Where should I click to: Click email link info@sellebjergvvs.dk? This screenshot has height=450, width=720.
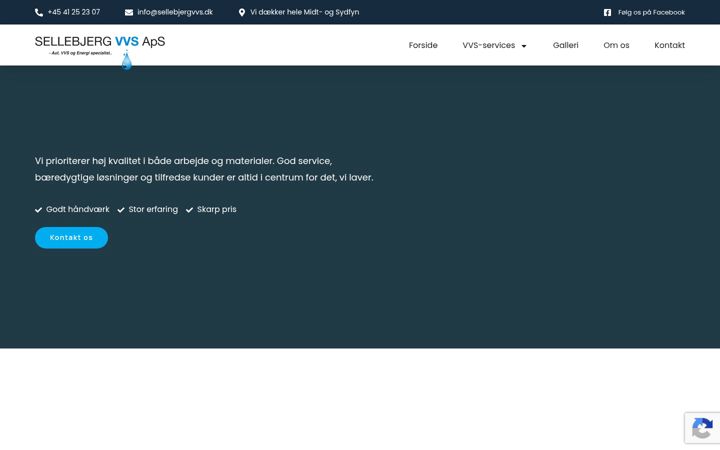[x=175, y=12]
